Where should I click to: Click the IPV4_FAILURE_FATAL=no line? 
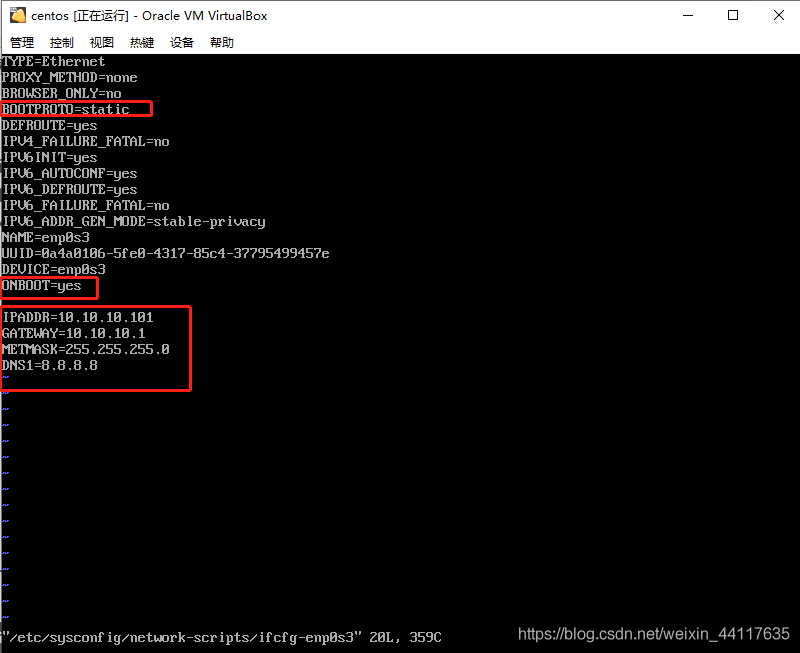(86, 141)
